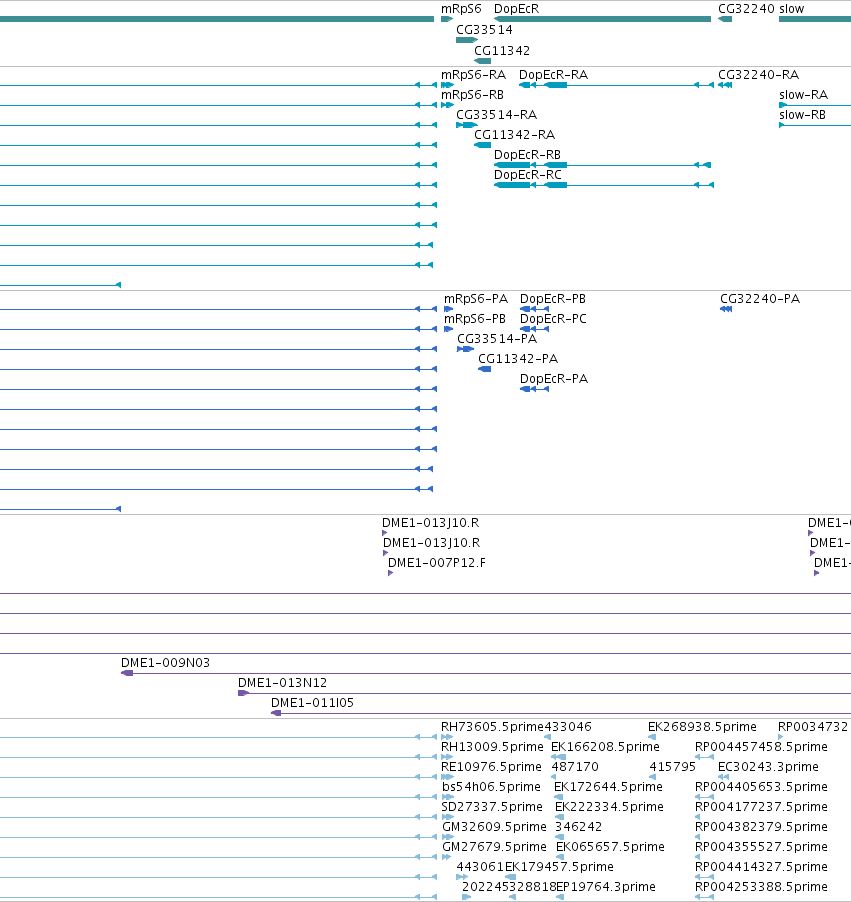Click the DME1-013N12 BAC label
This screenshot has height=902, width=851.
[x=283, y=683]
